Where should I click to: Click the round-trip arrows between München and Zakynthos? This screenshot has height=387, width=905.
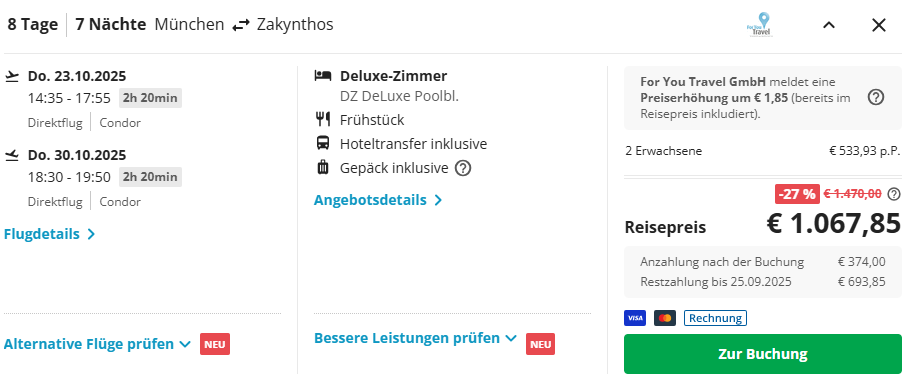pos(241,25)
